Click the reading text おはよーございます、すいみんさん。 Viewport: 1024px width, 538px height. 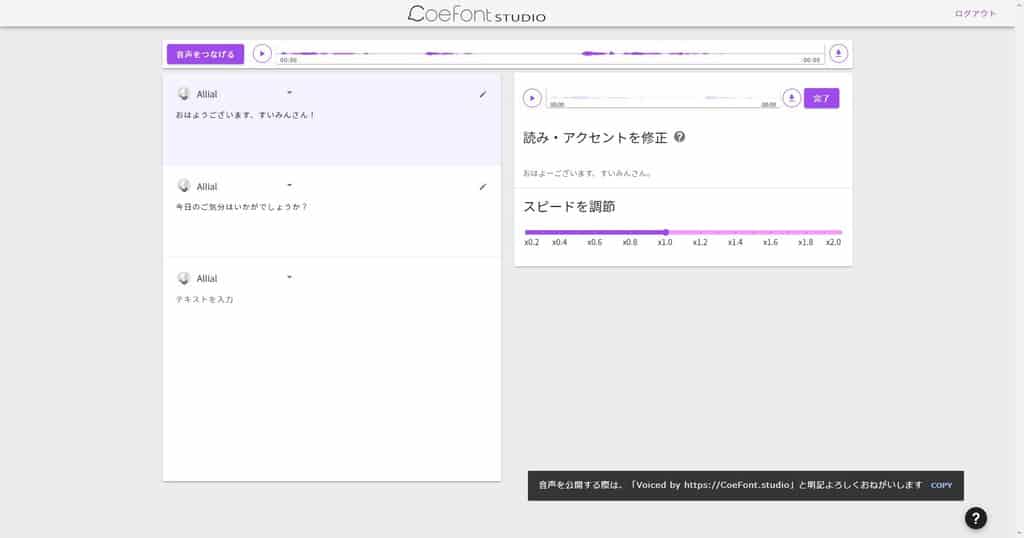click(587, 174)
